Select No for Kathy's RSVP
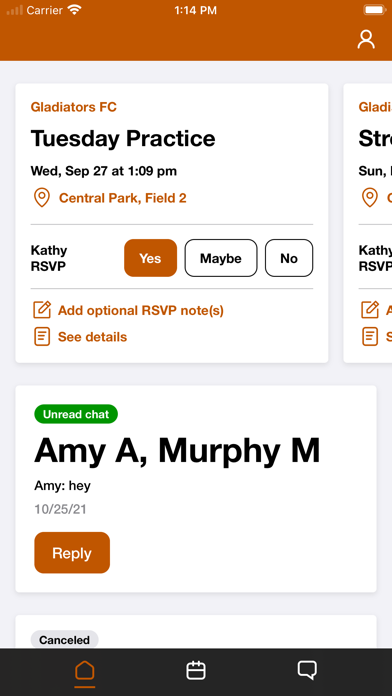 pos(289,258)
